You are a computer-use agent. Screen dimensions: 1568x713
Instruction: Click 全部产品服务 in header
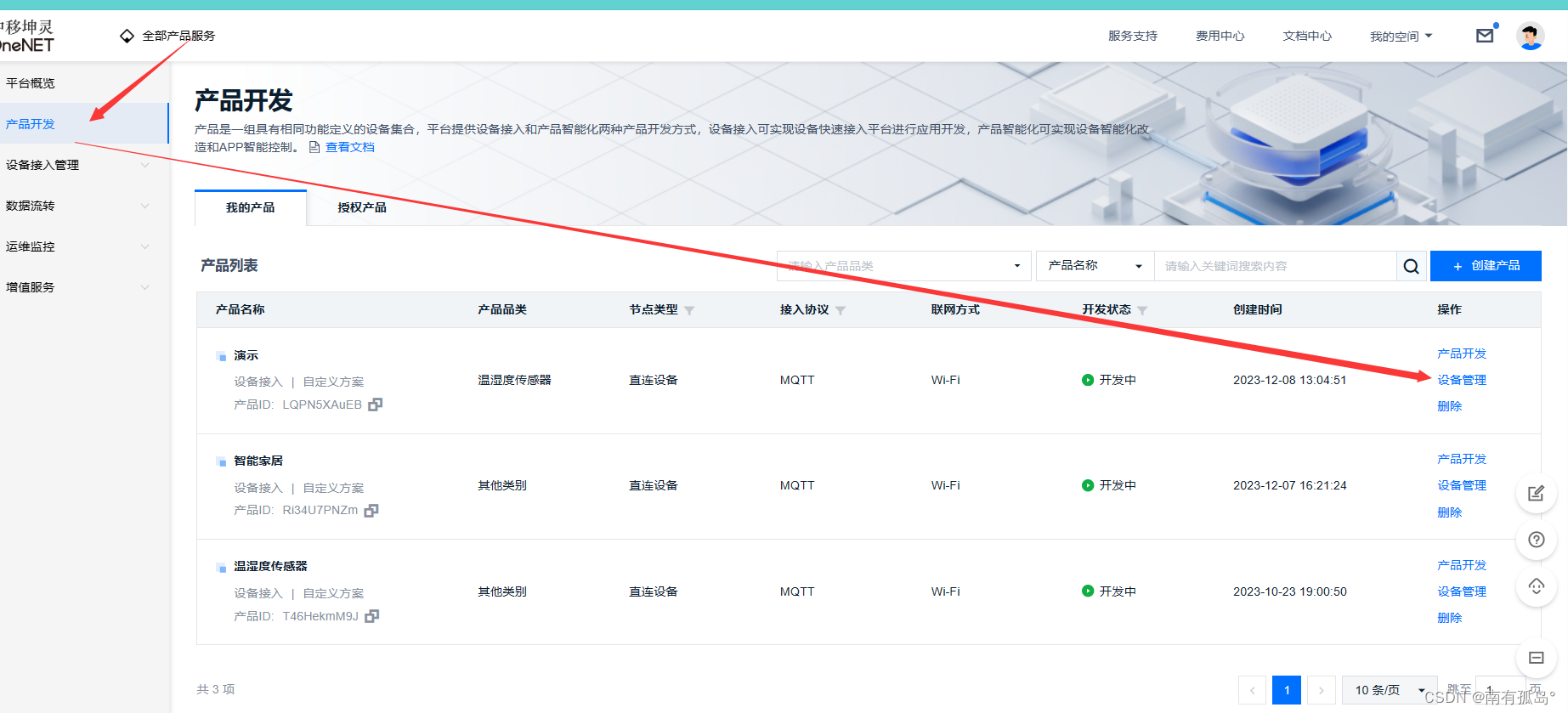coord(178,36)
